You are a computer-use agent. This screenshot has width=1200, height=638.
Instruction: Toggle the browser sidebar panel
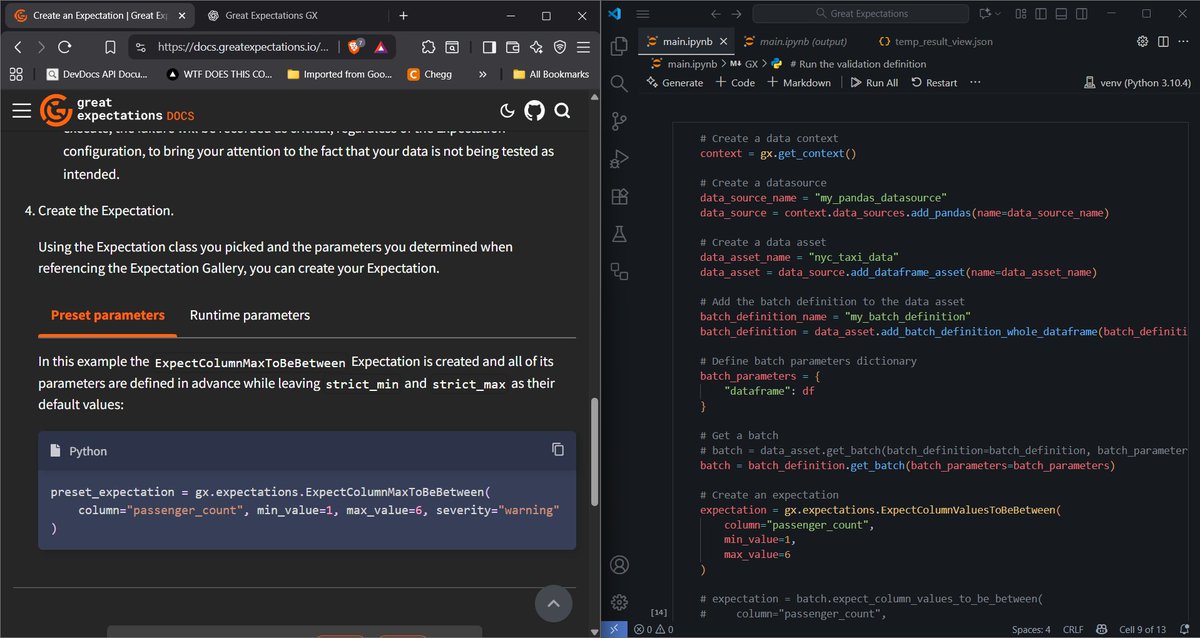pos(489,47)
